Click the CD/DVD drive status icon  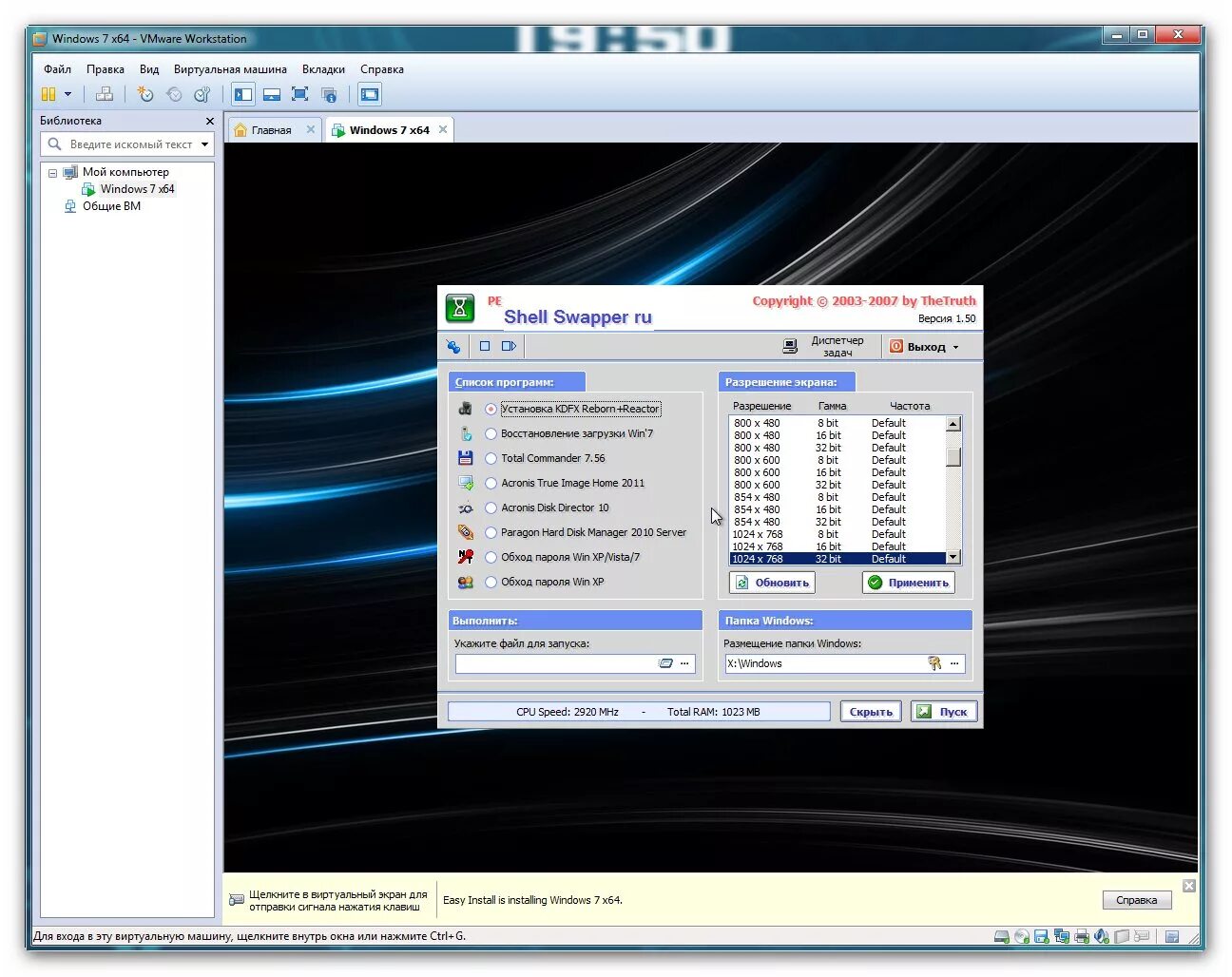coord(1022,936)
